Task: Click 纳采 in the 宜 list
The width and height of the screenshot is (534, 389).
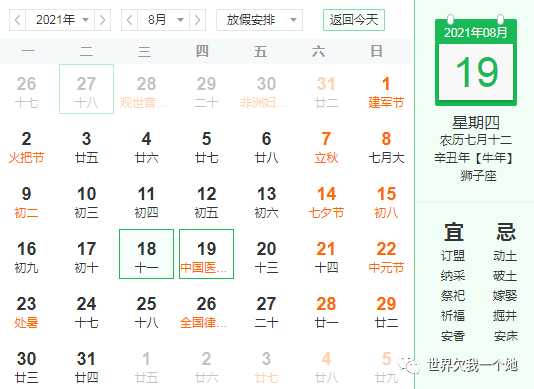Action: [x=453, y=276]
